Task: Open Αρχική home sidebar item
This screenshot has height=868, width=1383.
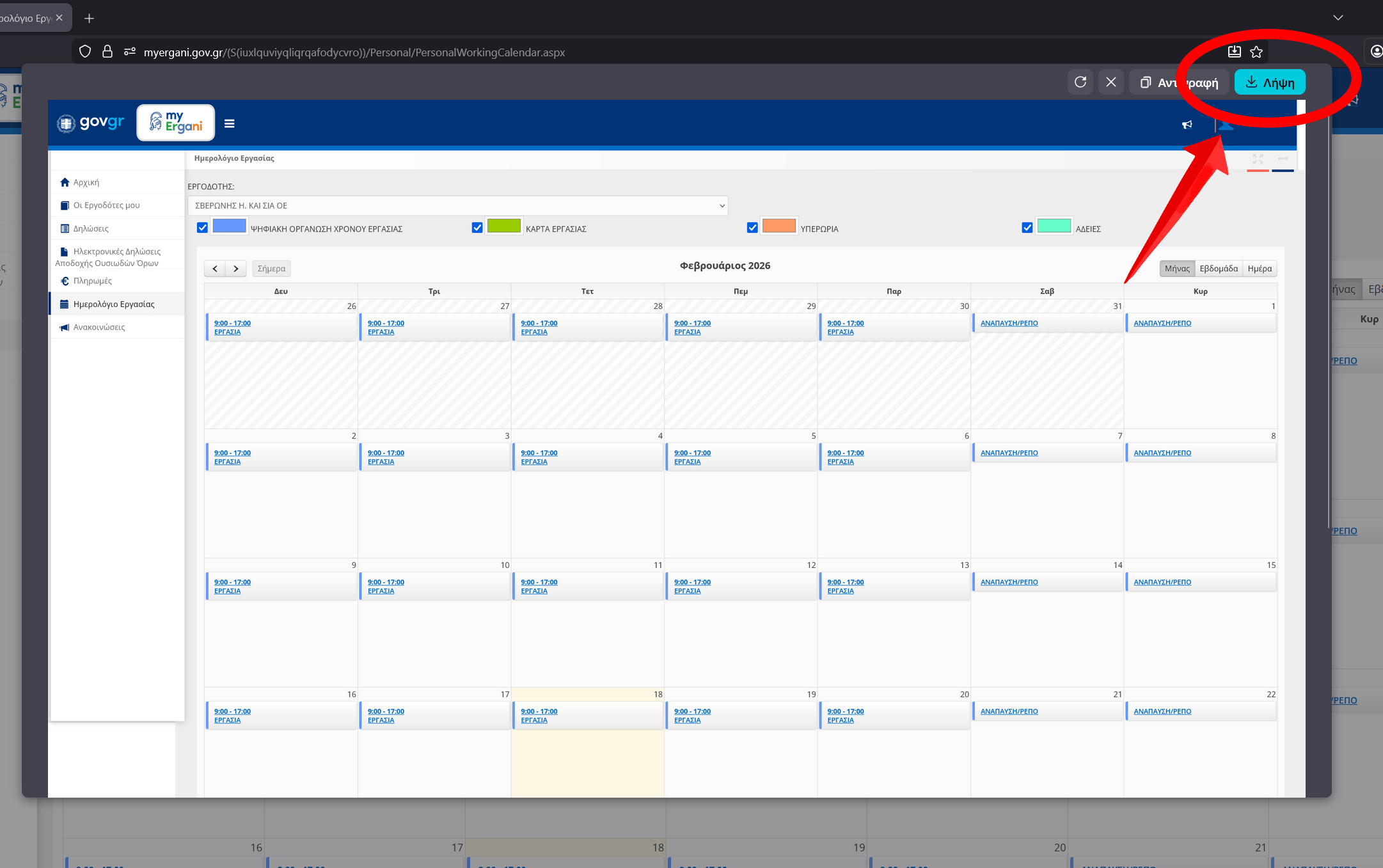Action: [x=86, y=182]
